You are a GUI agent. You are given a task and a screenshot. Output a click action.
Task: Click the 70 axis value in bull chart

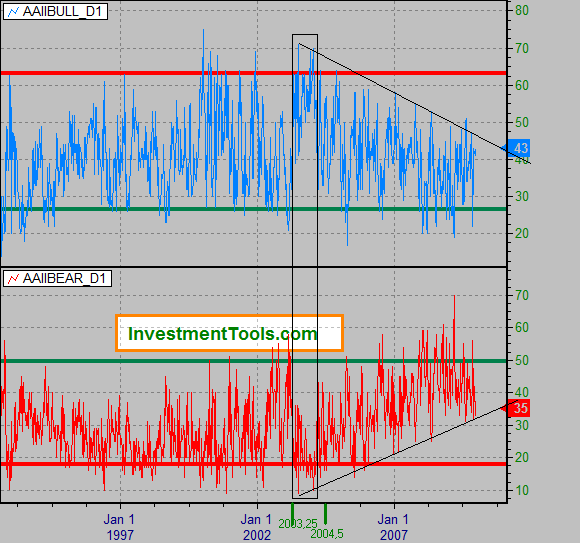pyautogui.click(x=522, y=48)
